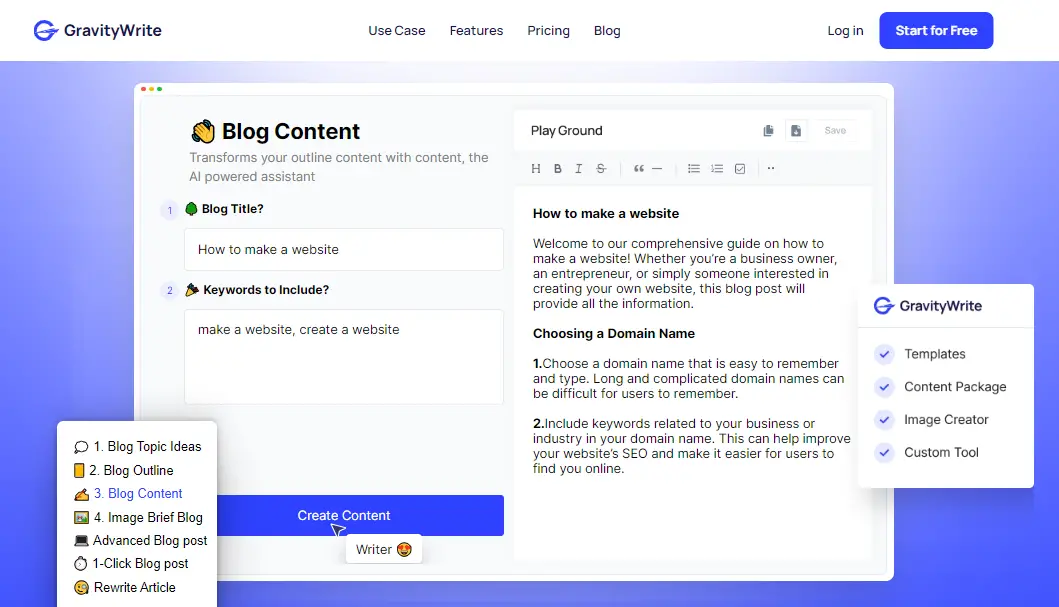Insert a blockquote
Viewport: 1059px width, 607px height.
(x=638, y=168)
